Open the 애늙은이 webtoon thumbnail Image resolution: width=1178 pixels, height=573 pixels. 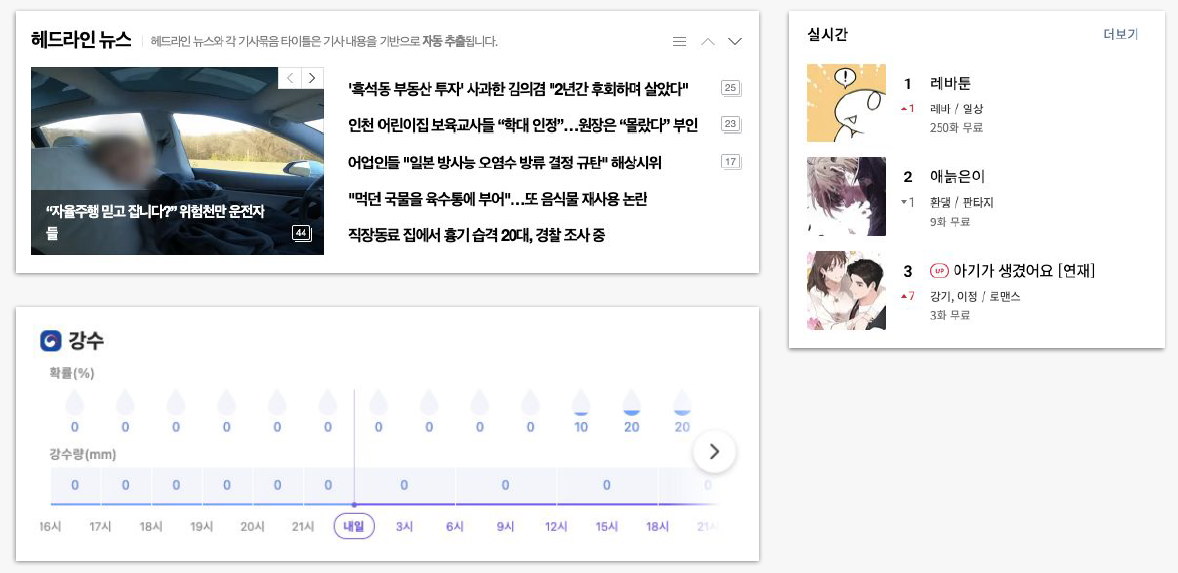tap(846, 196)
